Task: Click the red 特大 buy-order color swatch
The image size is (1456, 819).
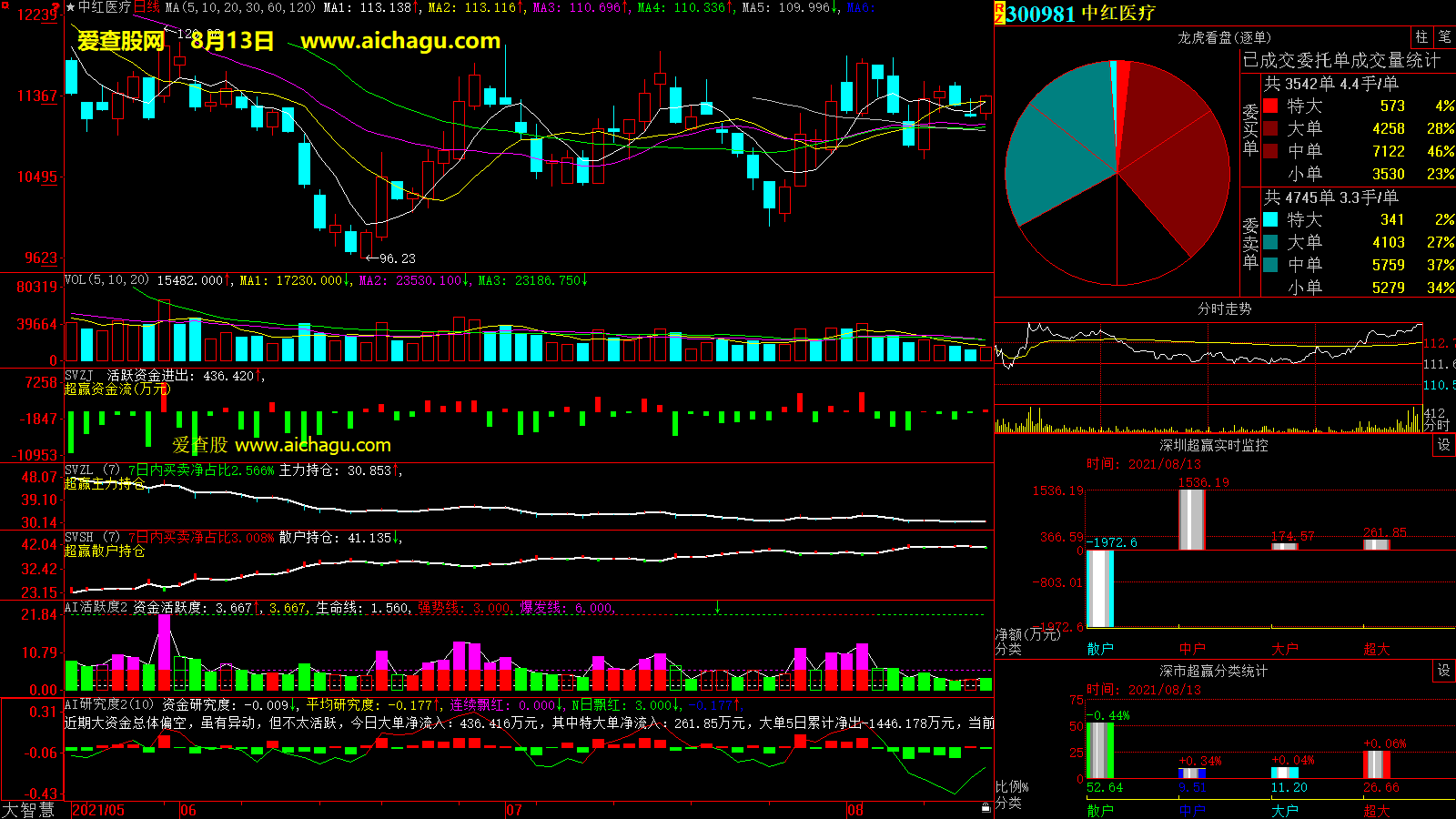Action: pos(1270,106)
